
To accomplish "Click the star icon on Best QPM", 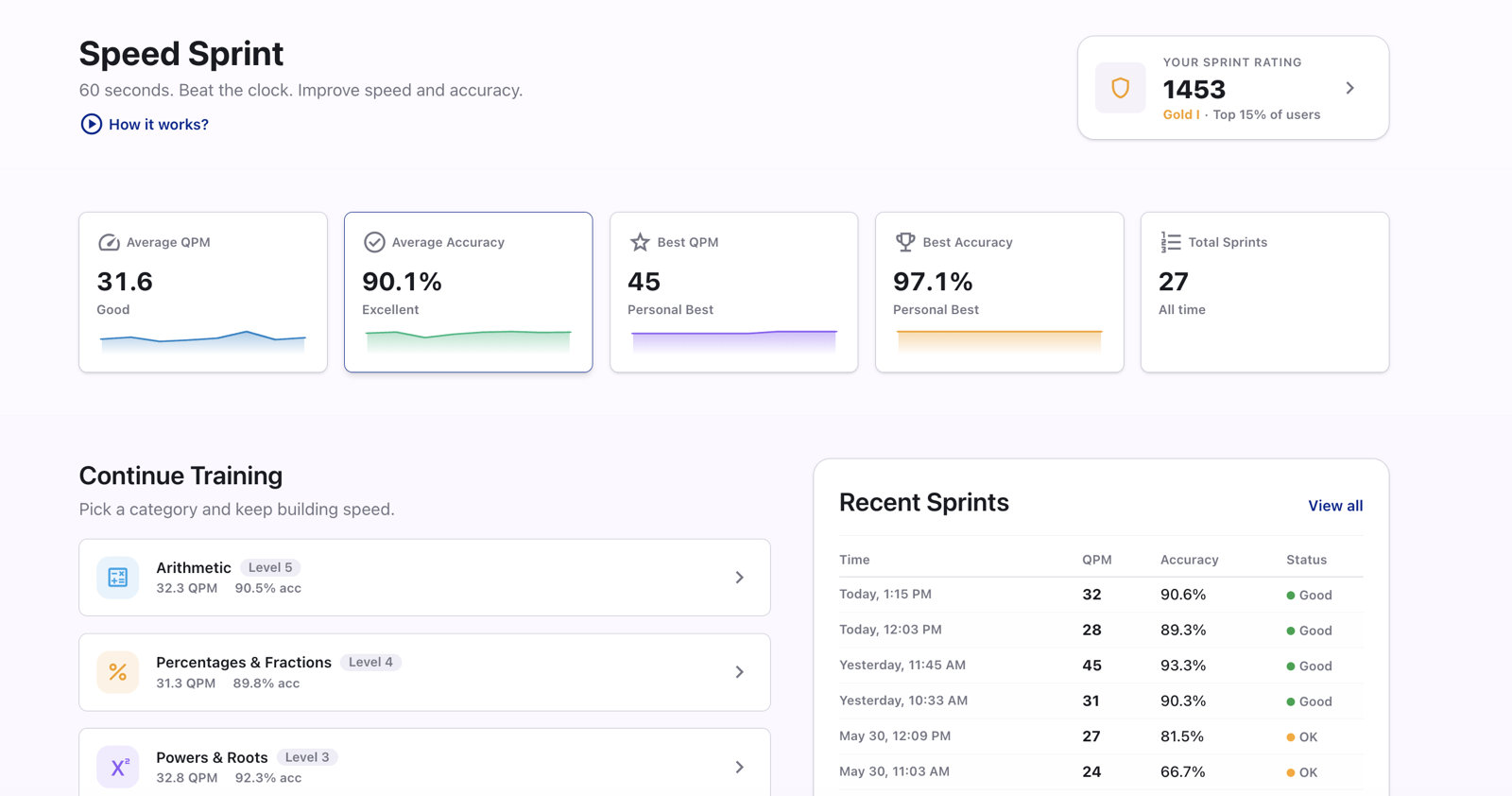I will [x=640, y=242].
